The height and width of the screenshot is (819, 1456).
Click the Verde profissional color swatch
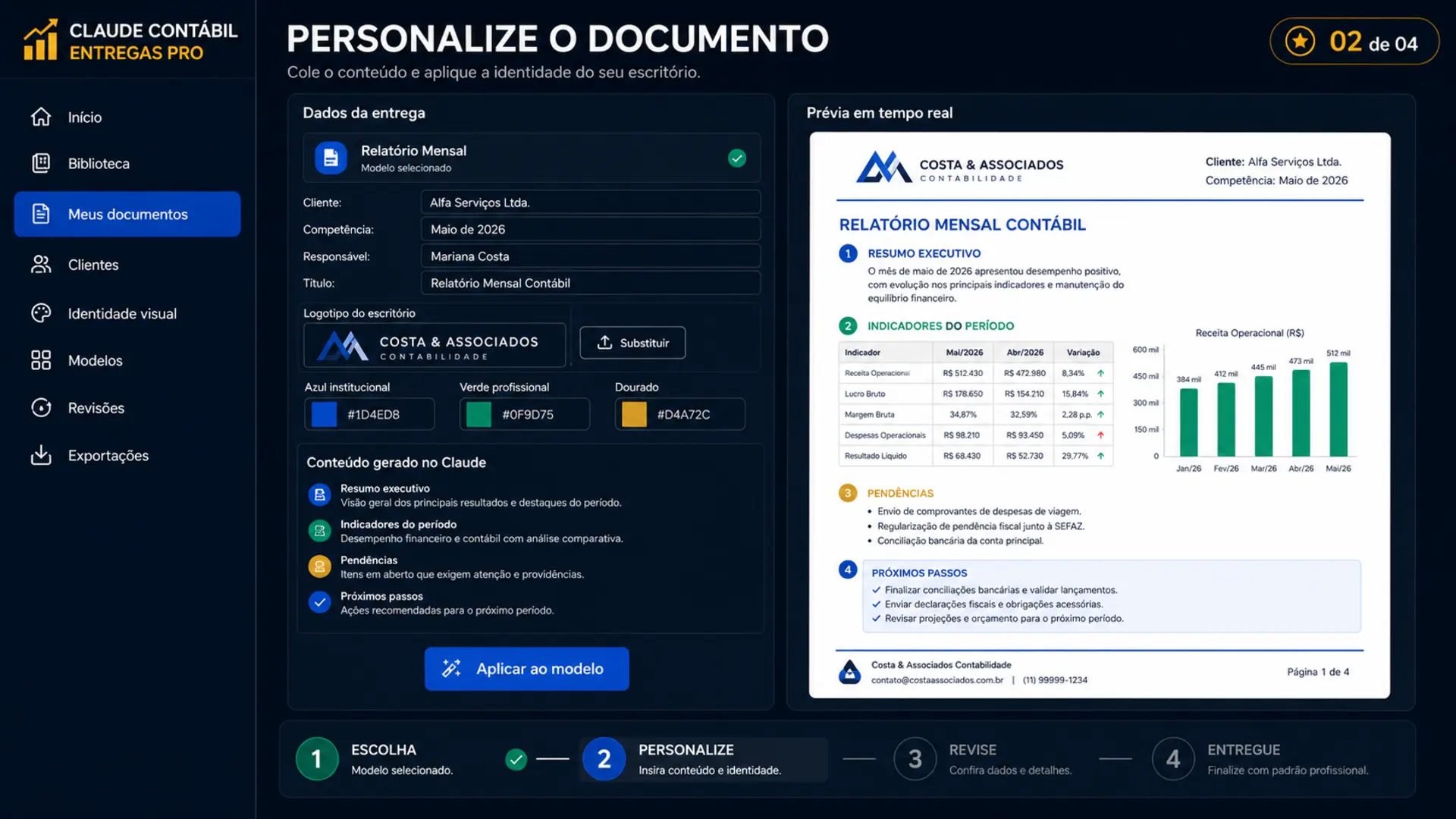click(479, 414)
